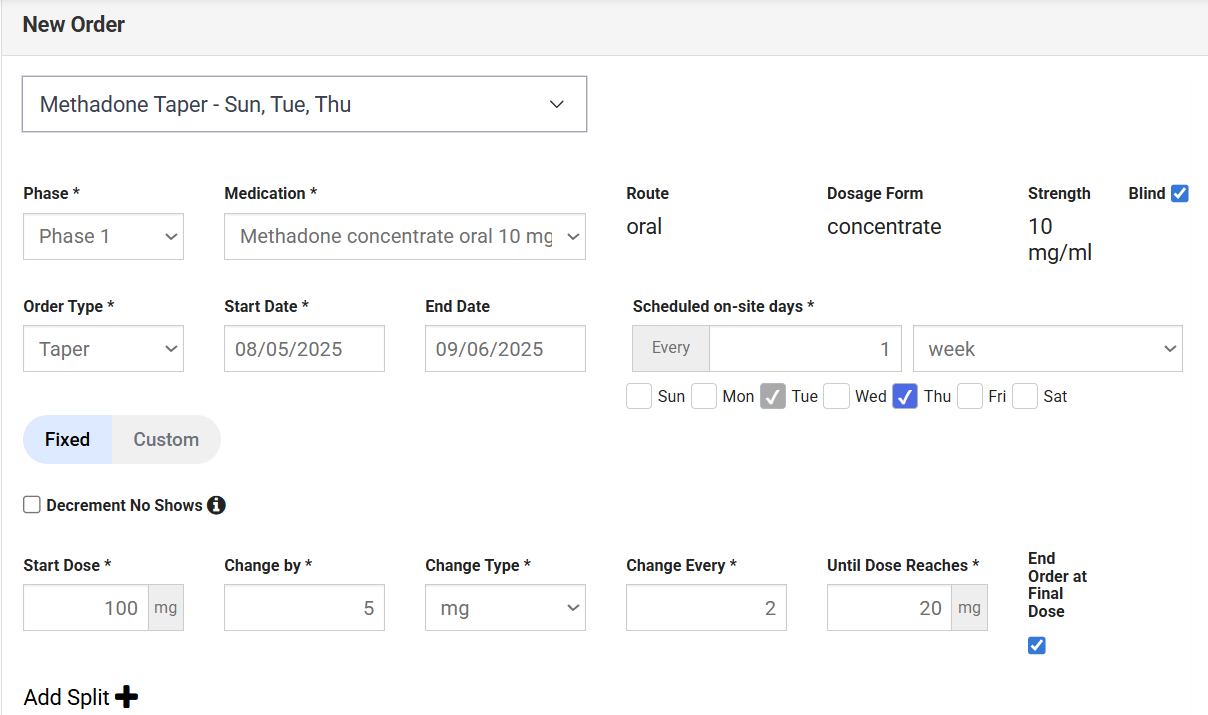Open the Change Type mg dropdown
Screen dimensions: 1208x715
click(x=505, y=608)
